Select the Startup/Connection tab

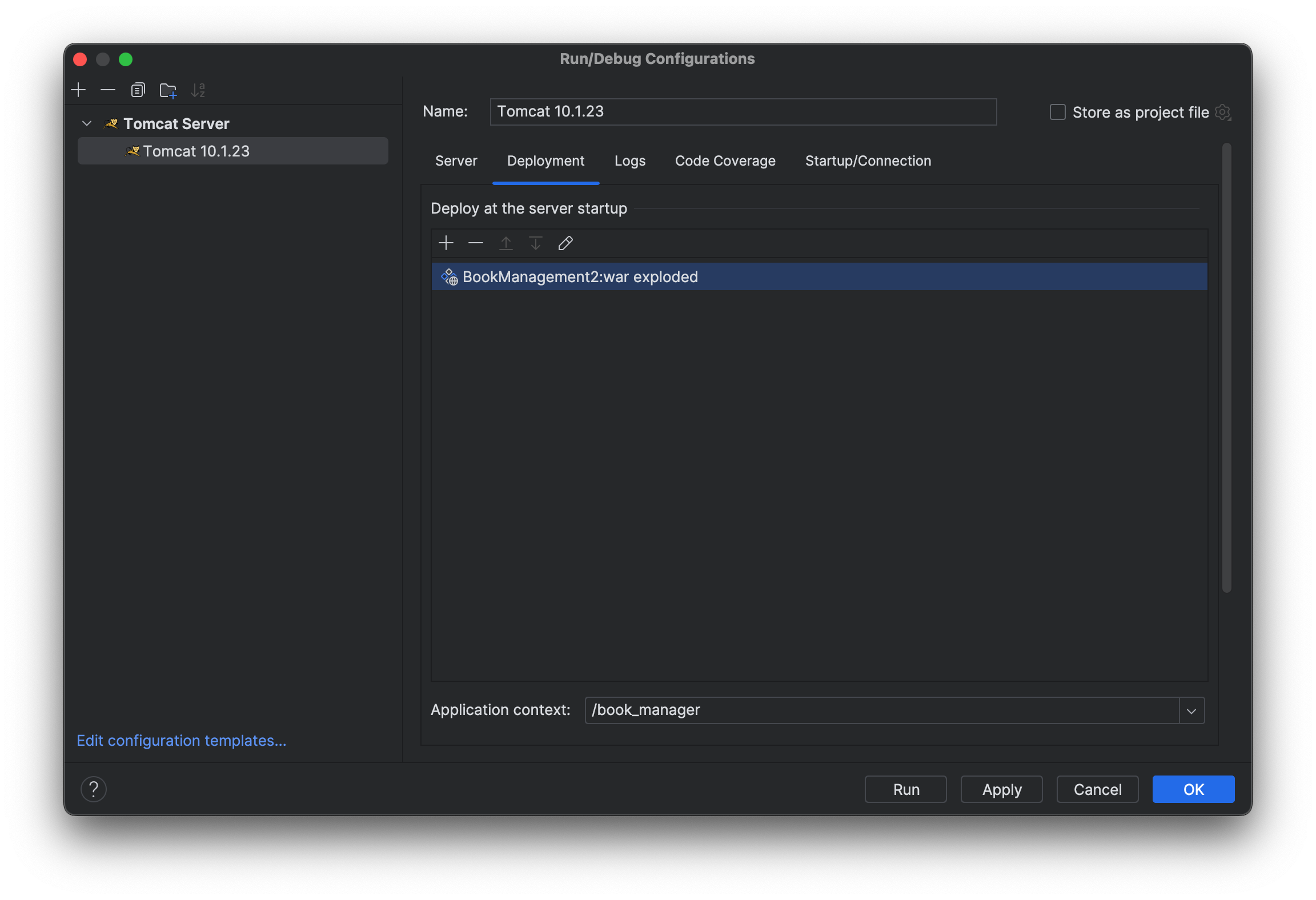[x=867, y=160]
